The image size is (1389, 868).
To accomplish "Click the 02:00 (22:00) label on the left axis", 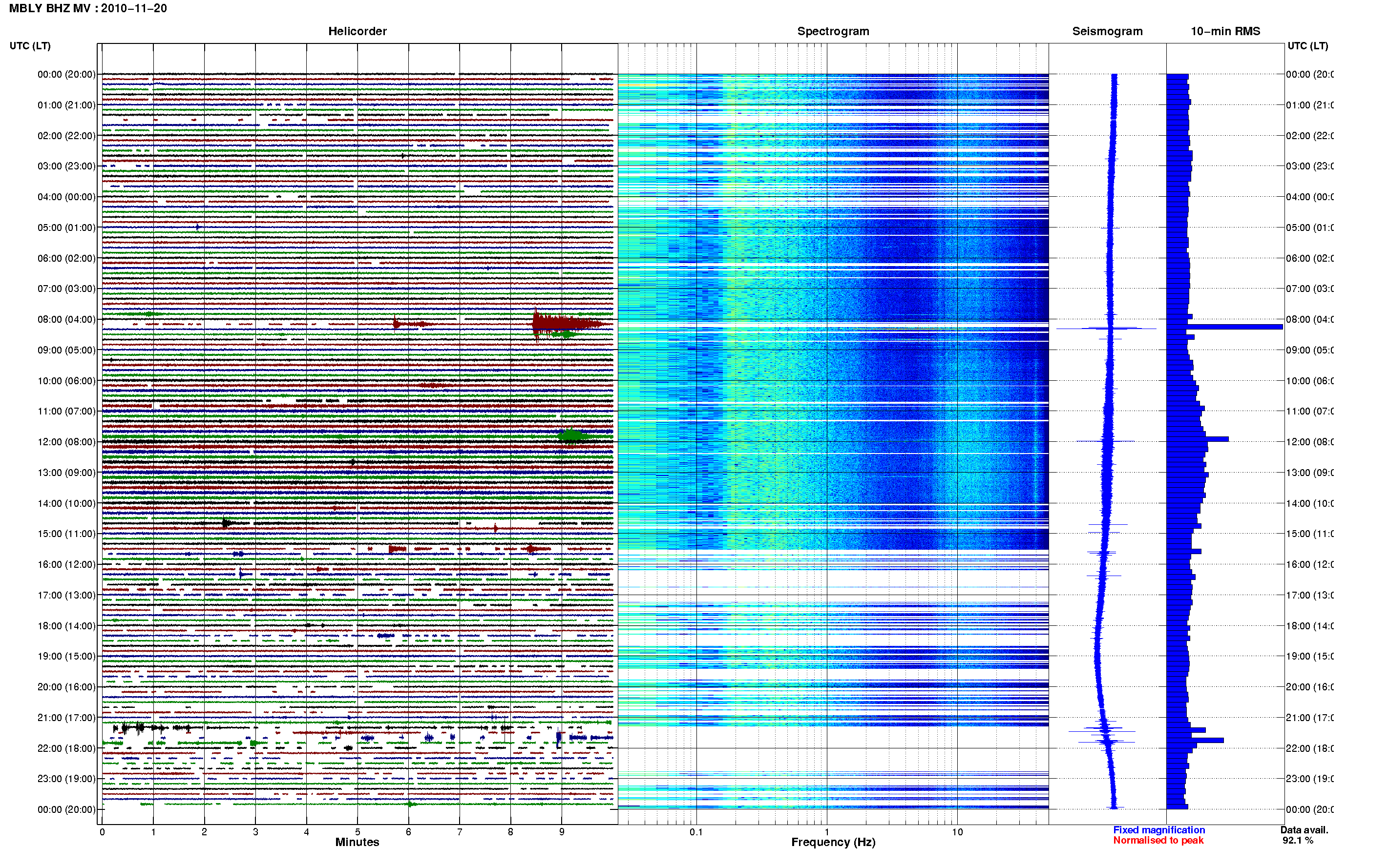I will point(66,136).
